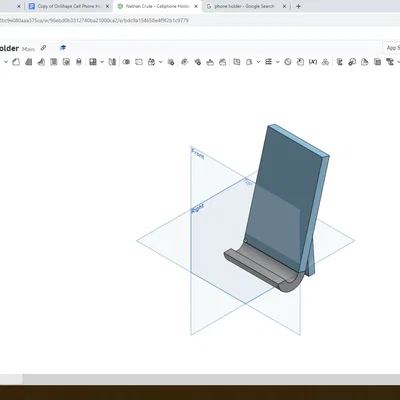Click the stacked-lines tool icon in toolbar
Screen dimensions: 400x400
point(268,62)
